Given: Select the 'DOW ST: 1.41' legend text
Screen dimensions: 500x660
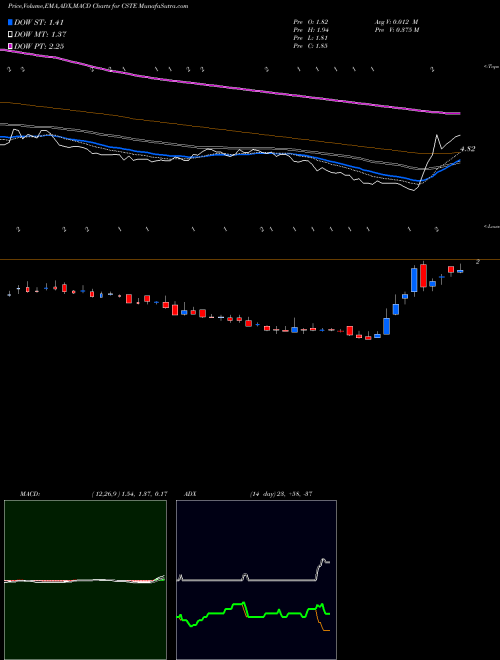Looking at the screenshot, I should (x=39, y=22).
